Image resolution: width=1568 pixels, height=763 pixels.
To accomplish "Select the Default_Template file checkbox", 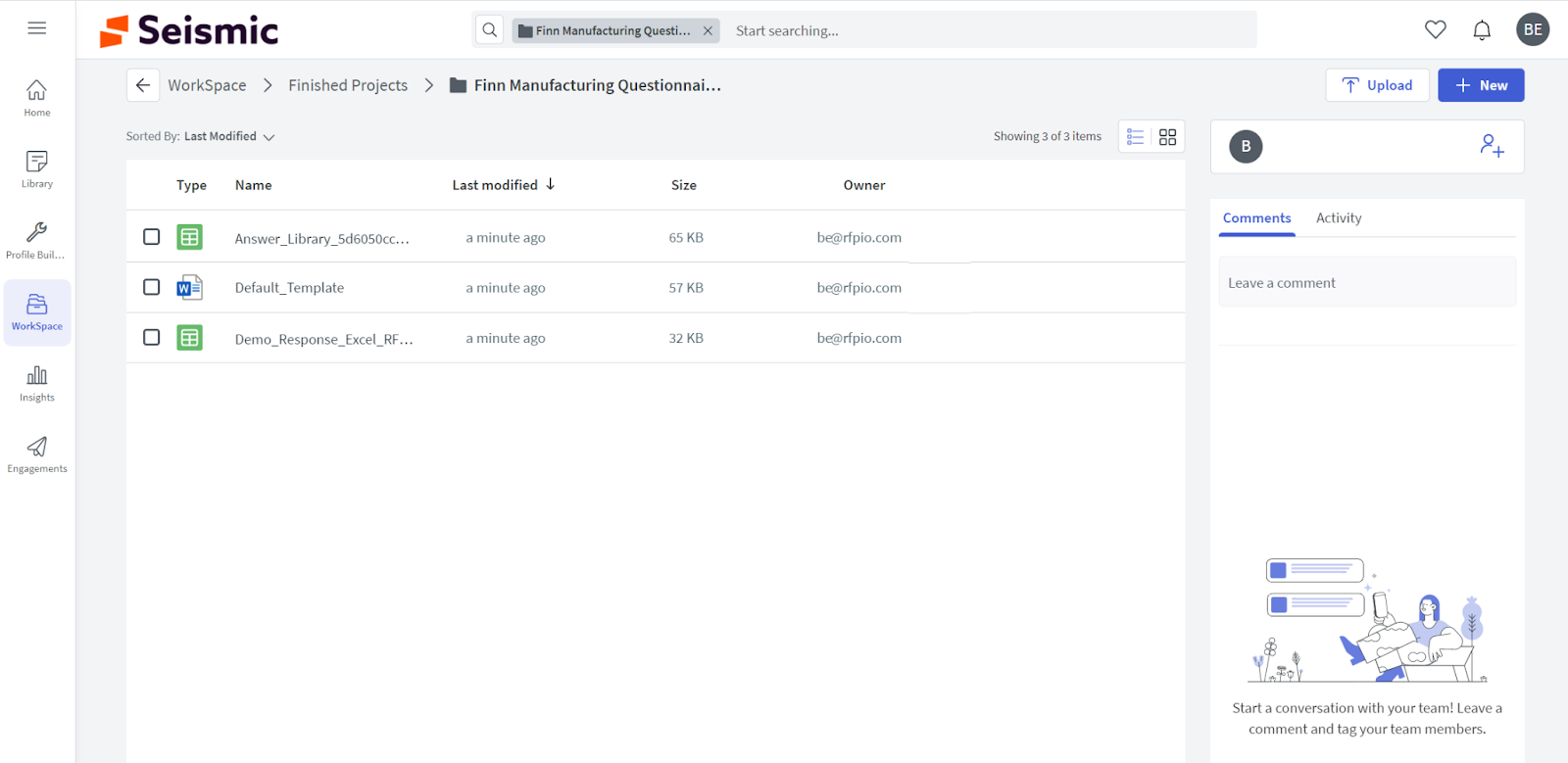I will (151, 287).
